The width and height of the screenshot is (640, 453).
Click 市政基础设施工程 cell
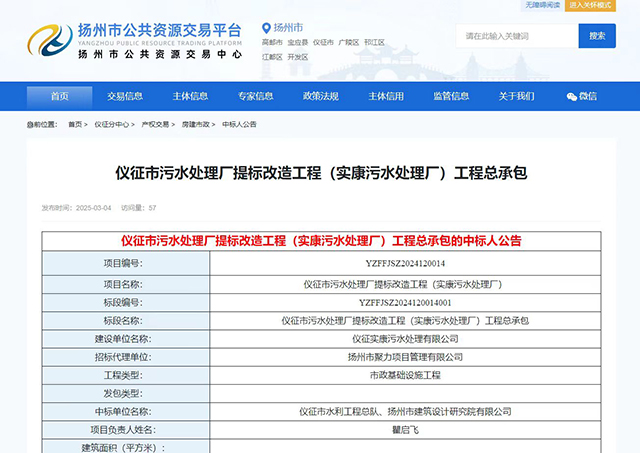click(405, 375)
